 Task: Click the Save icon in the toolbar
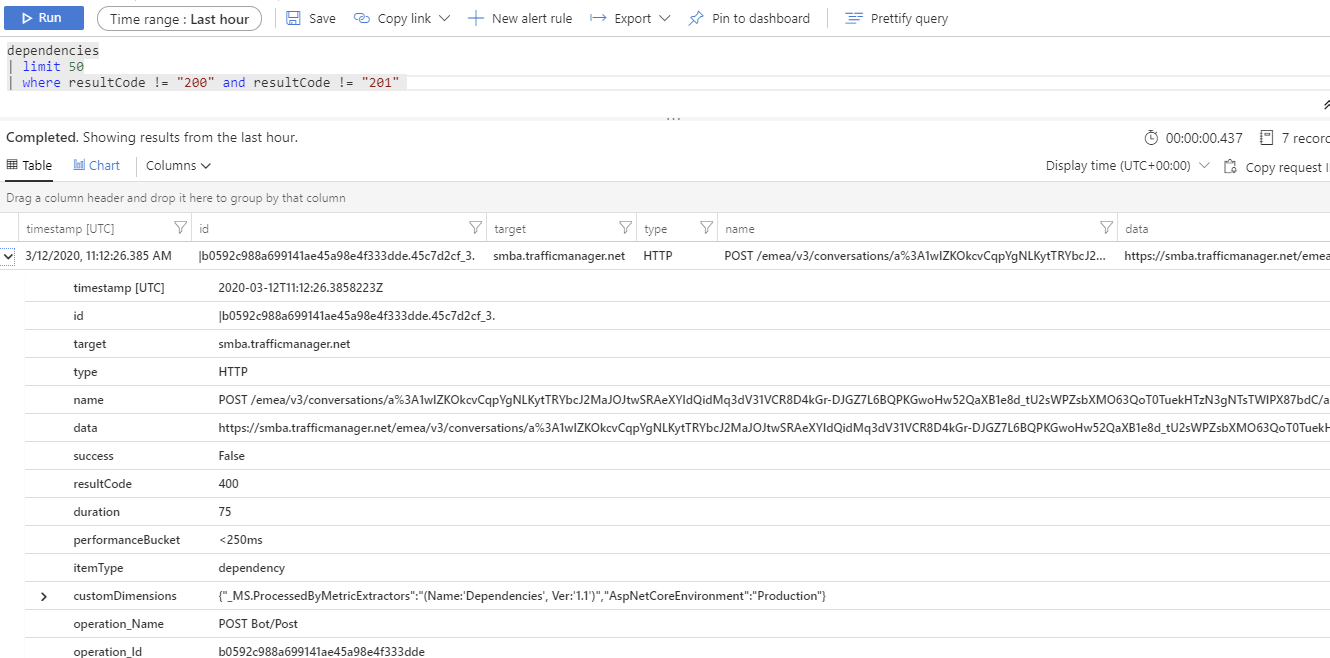pos(310,17)
